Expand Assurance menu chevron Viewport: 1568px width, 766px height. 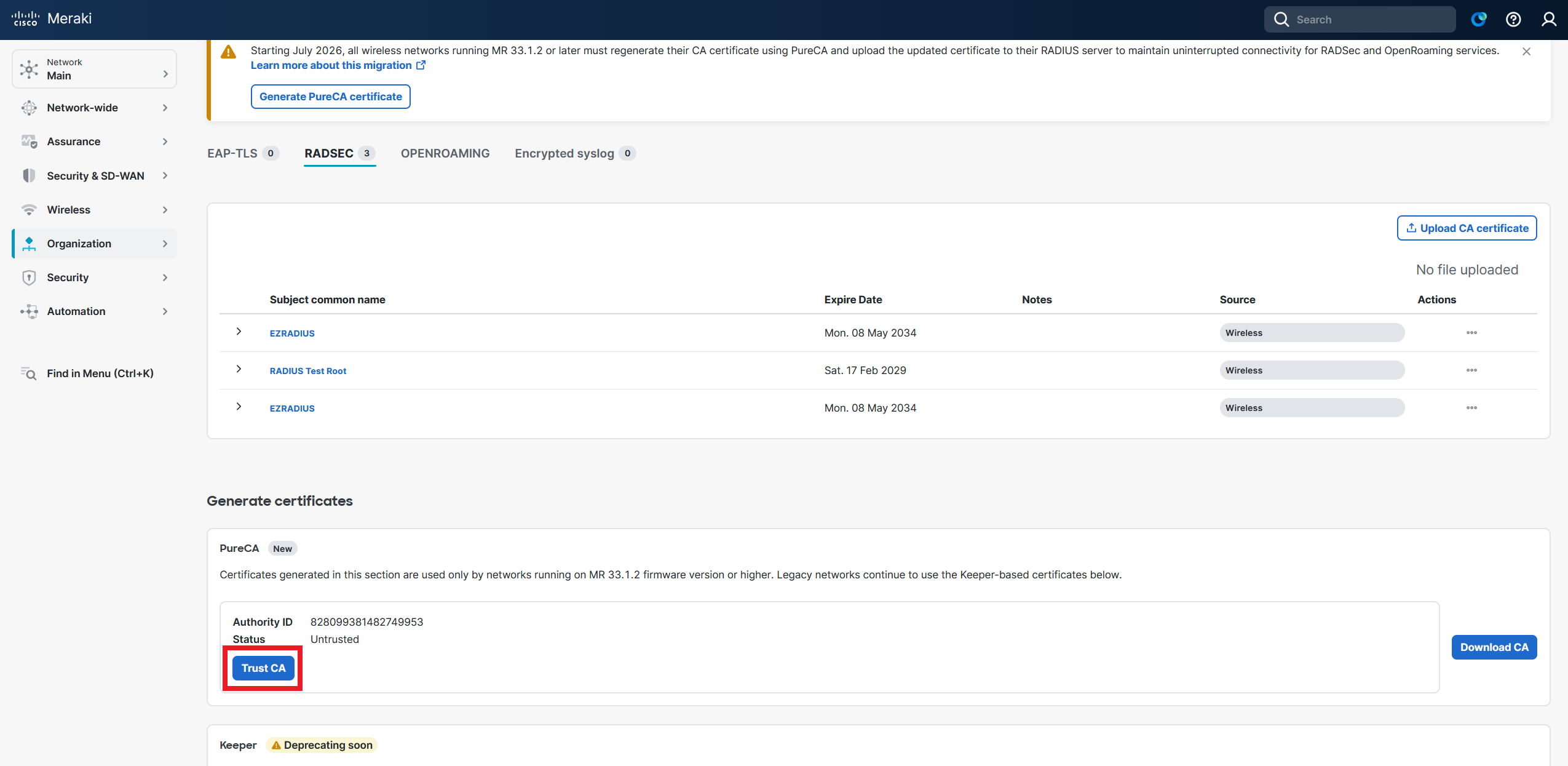click(x=165, y=142)
